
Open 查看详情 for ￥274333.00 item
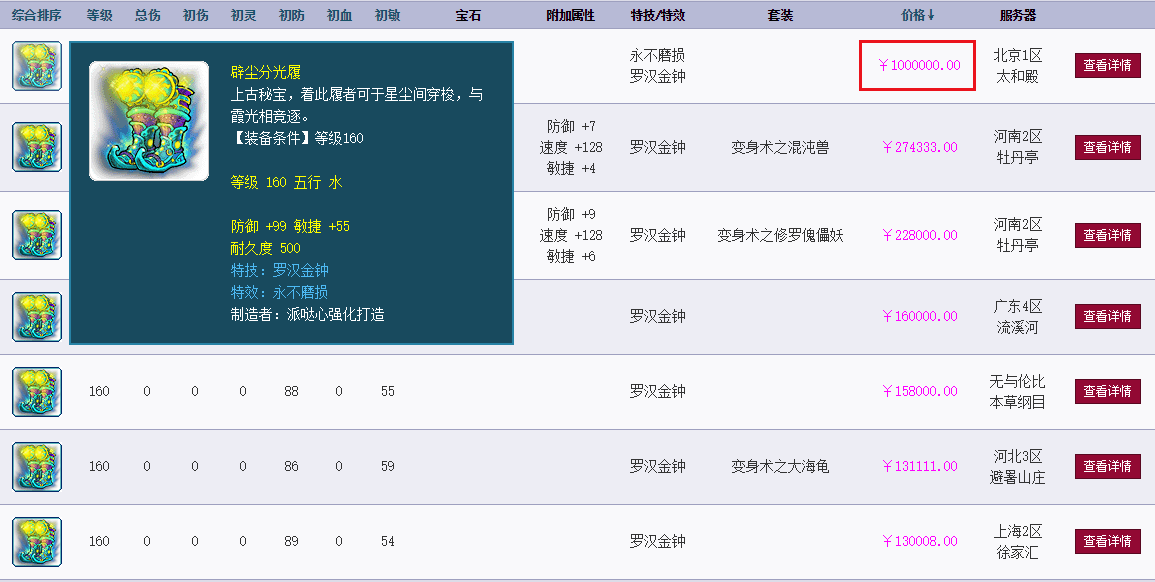click(x=1107, y=147)
